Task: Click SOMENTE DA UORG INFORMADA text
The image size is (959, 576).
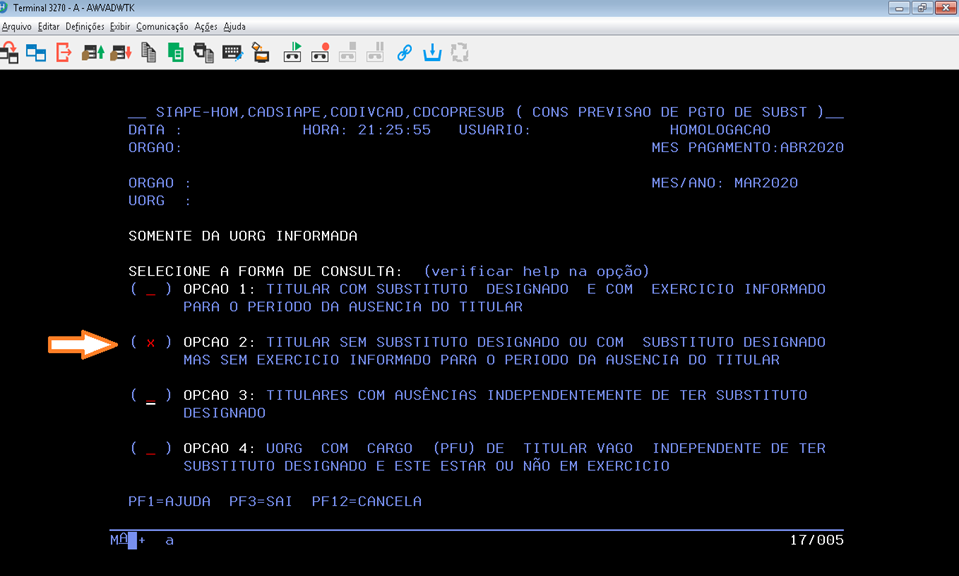Action: pos(243,236)
